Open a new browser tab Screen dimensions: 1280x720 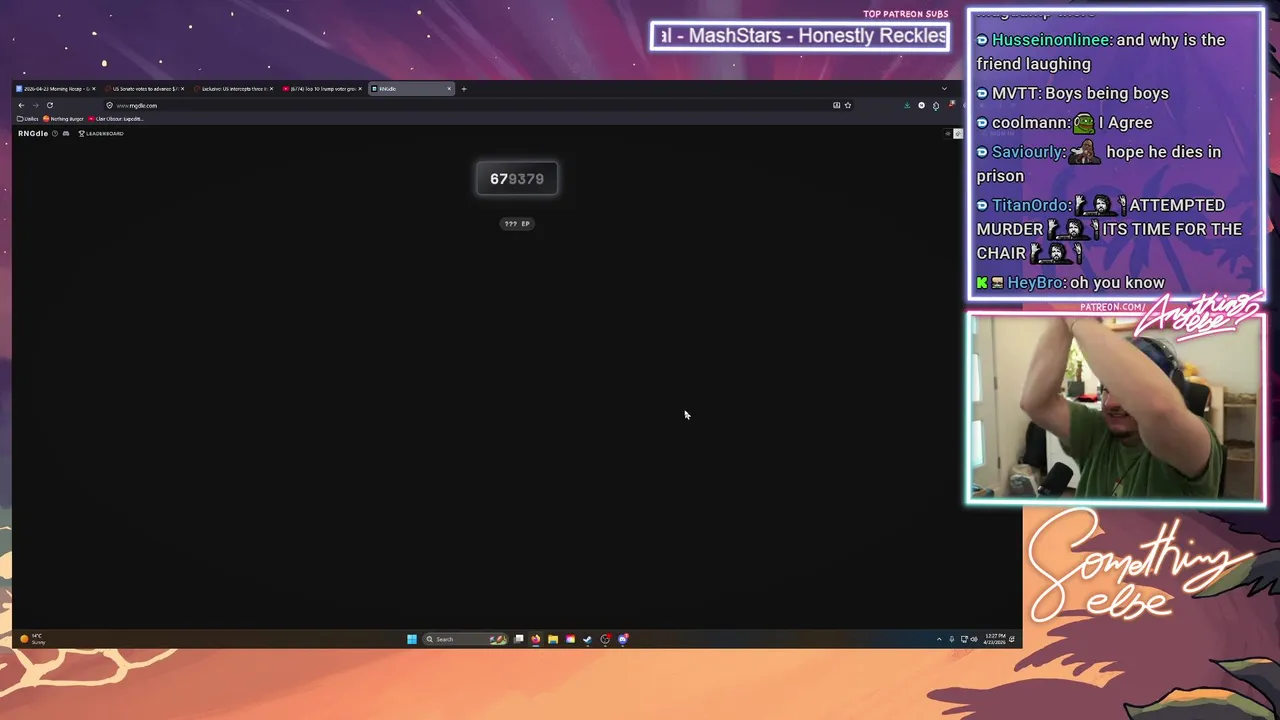coord(463,89)
